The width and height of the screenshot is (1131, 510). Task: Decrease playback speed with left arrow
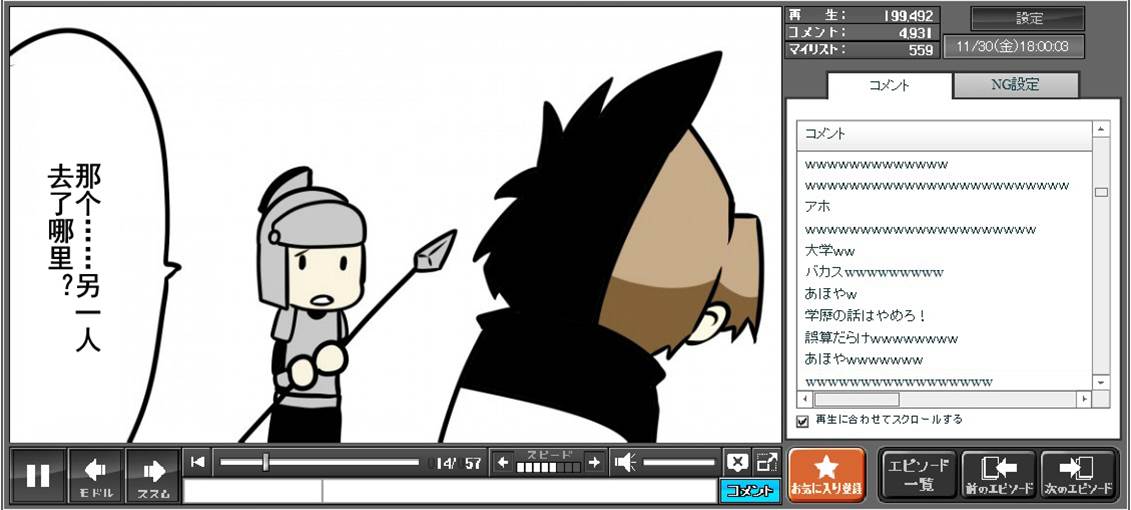click(x=503, y=462)
